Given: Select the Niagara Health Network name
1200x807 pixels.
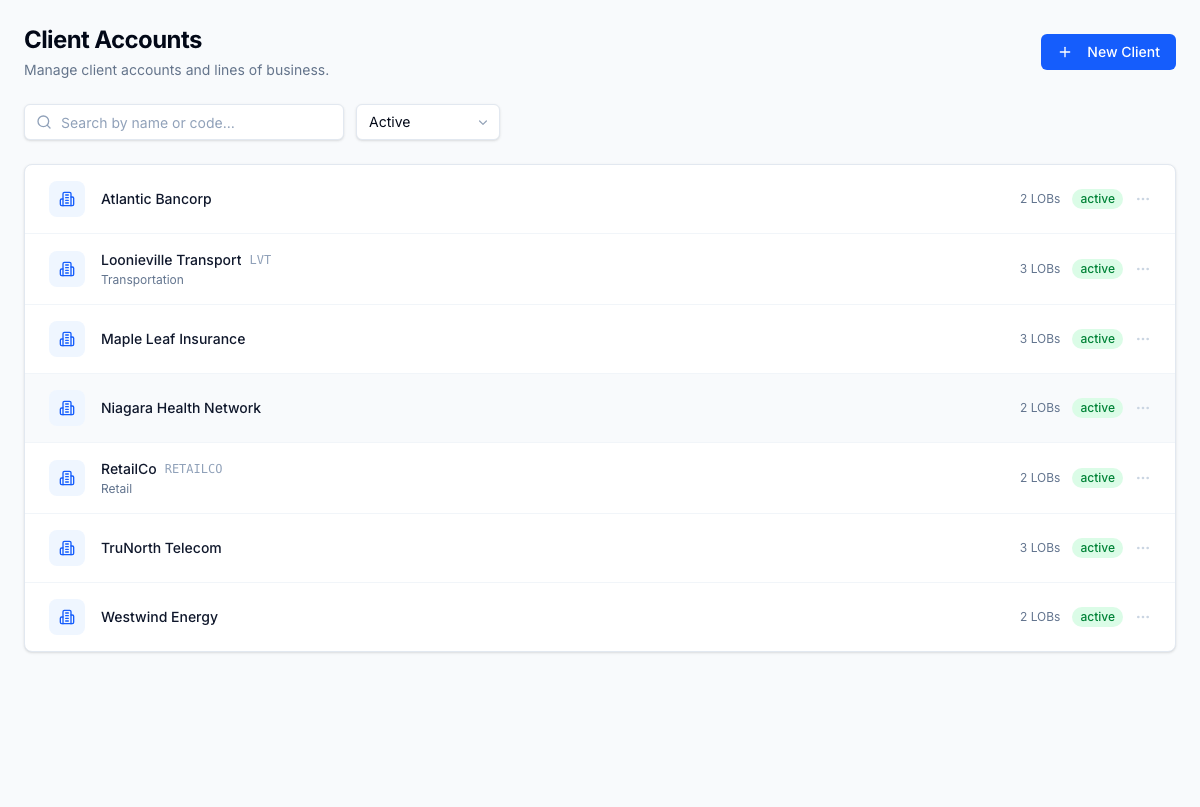Looking at the screenshot, I should [181, 408].
